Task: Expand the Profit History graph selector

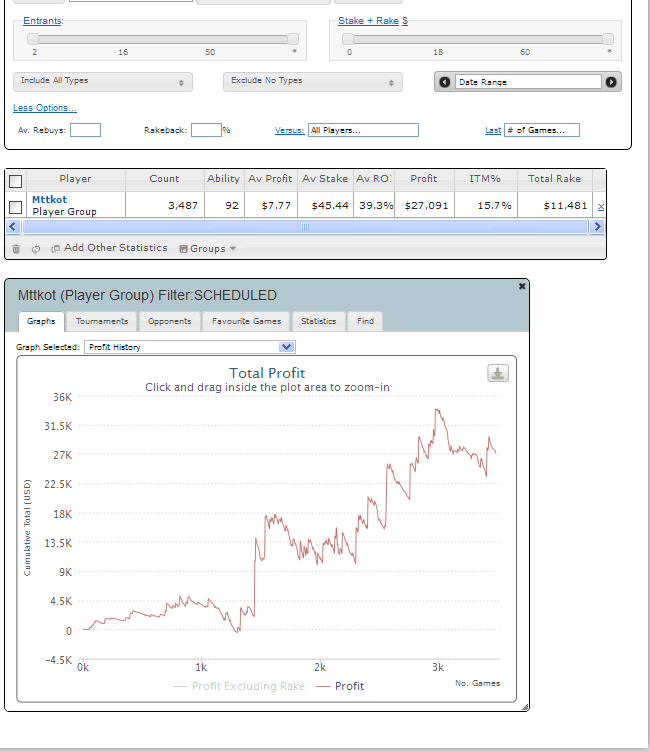Action: 189,347
